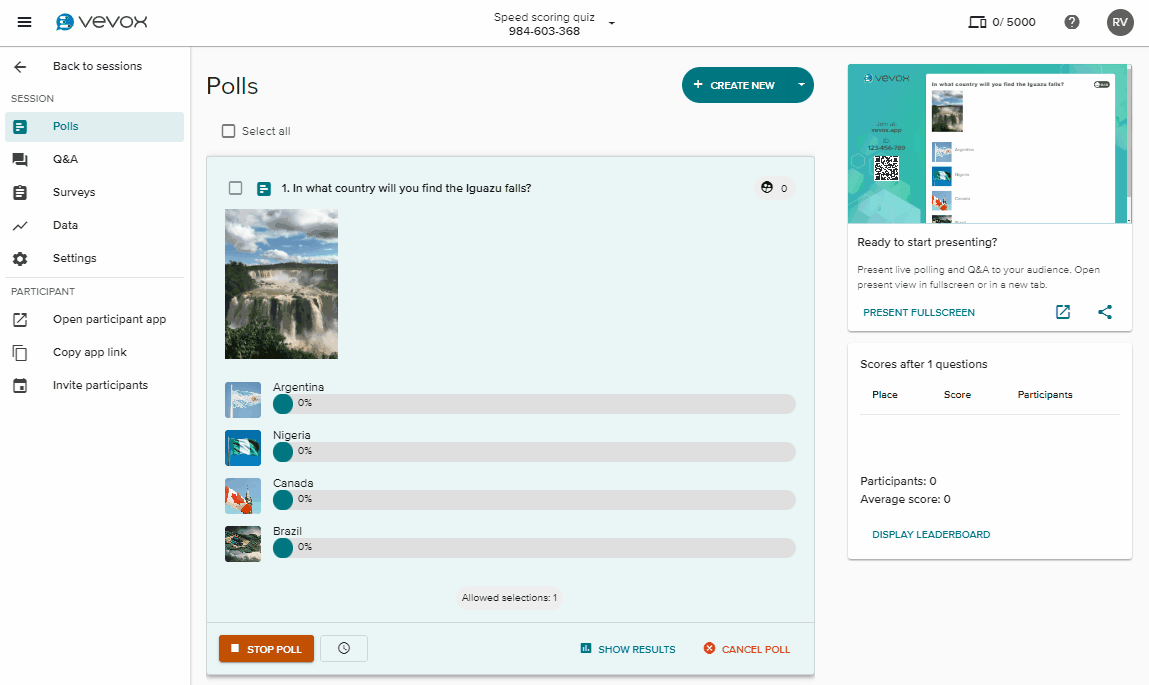This screenshot has width=1149, height=685.
Task: Click Cancel Poll
Action: click(747, 649)
